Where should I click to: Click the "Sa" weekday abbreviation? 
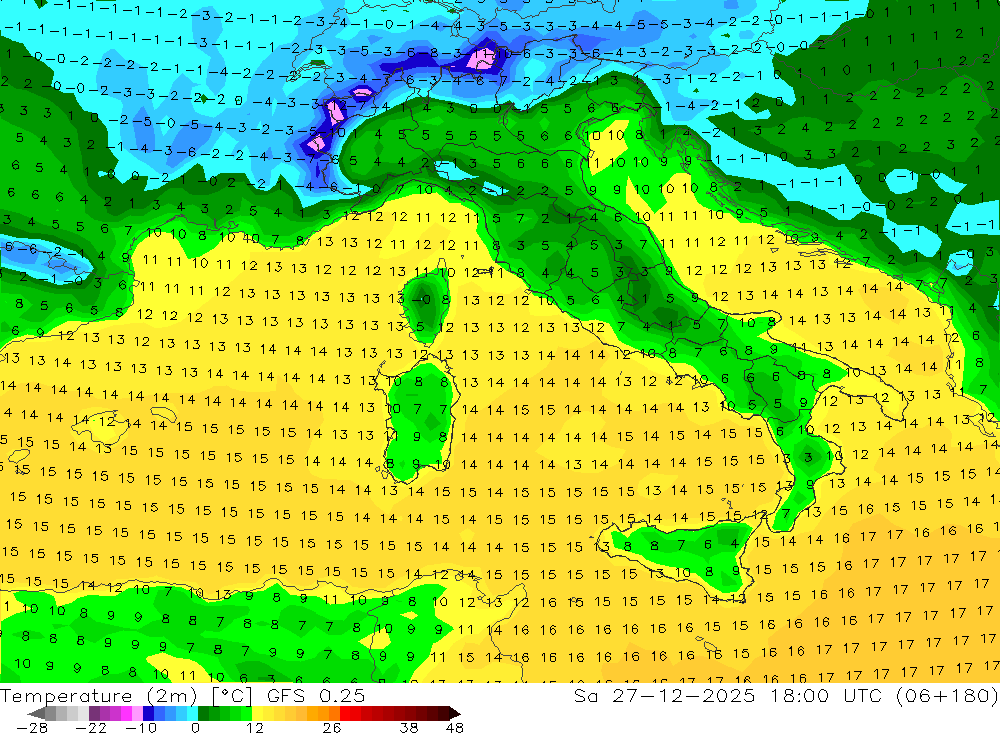585,695
